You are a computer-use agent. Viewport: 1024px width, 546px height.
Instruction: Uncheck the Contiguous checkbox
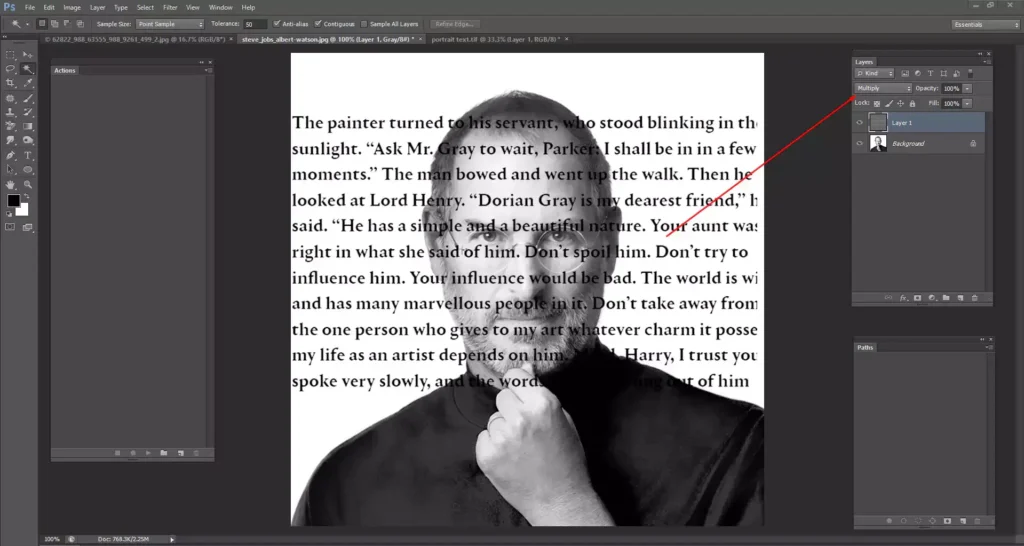(318, 24)
